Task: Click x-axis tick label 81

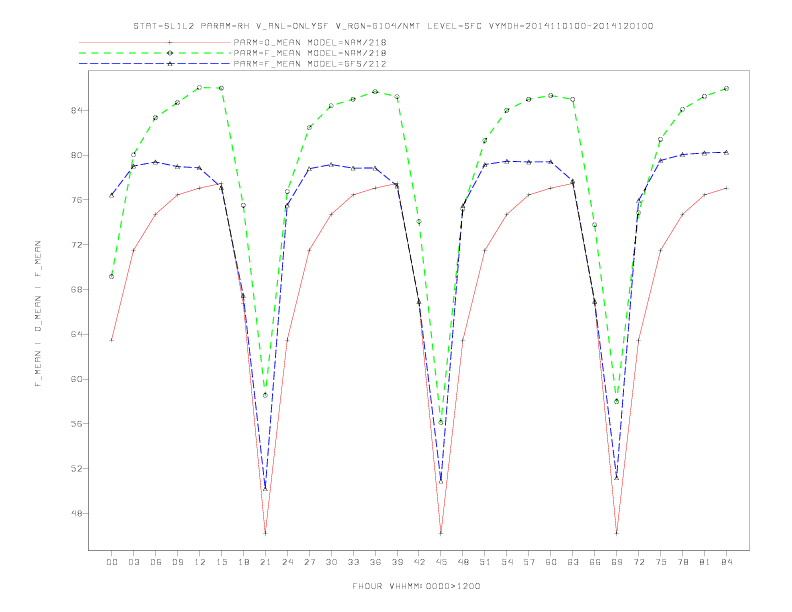Action: 705,562
